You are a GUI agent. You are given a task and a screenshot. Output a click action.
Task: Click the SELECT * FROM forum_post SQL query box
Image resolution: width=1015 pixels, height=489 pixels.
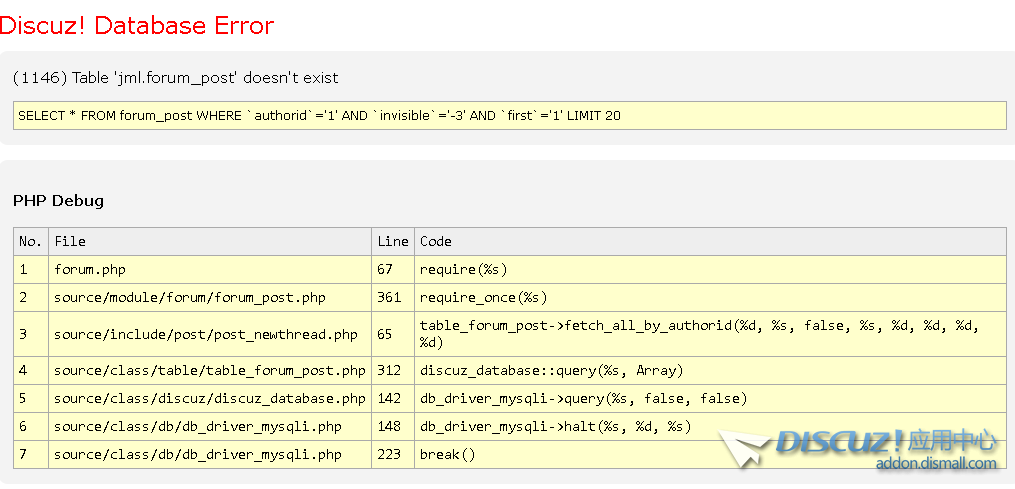tap(509, 116)
